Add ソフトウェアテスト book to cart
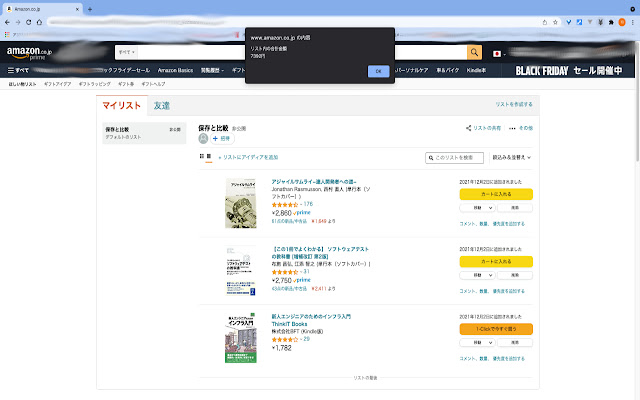This screenshot has height=400, width=640. (x=496, y=262)
